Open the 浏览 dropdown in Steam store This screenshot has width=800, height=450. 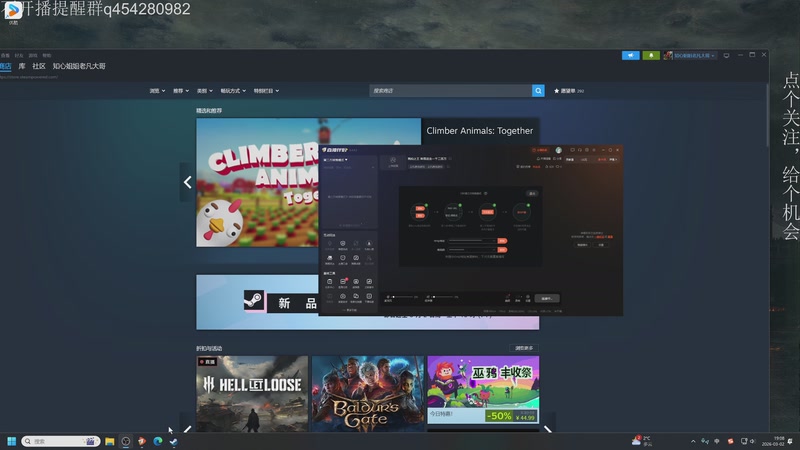157,91
